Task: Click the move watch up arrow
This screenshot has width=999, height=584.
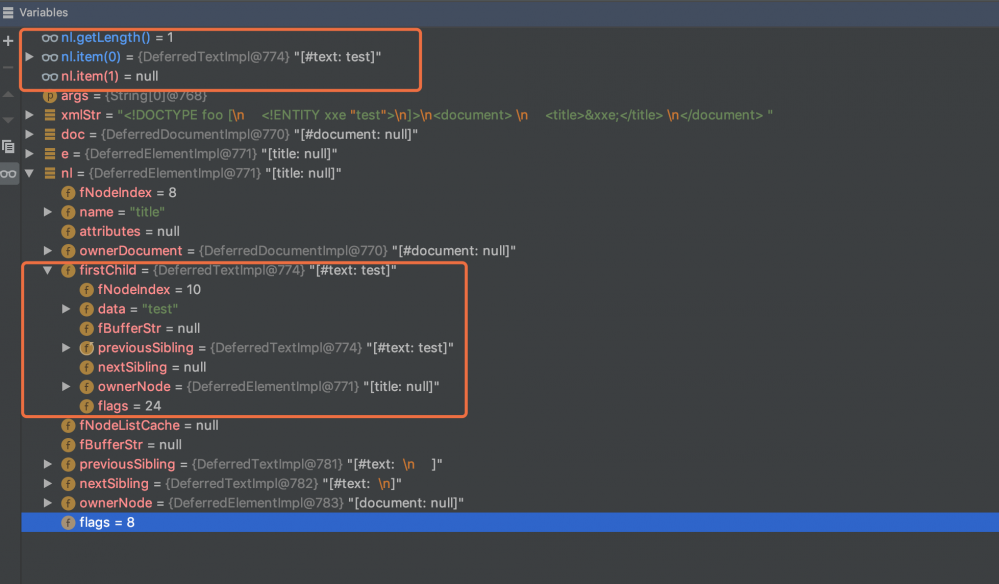Action: 8,94
